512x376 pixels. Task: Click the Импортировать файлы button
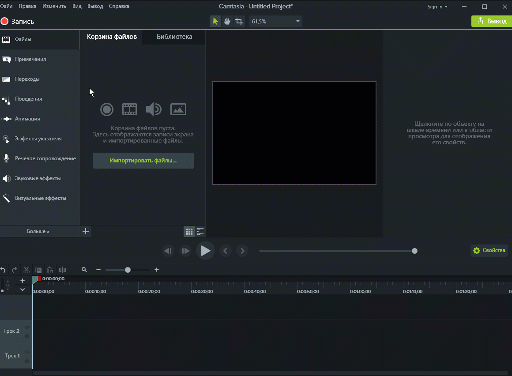coord(143,161)
